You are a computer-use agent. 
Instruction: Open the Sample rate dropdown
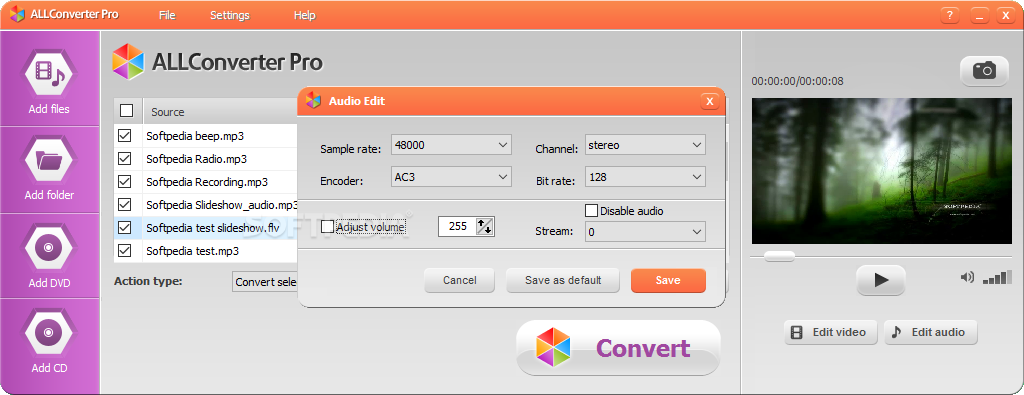tap(451, 145)
